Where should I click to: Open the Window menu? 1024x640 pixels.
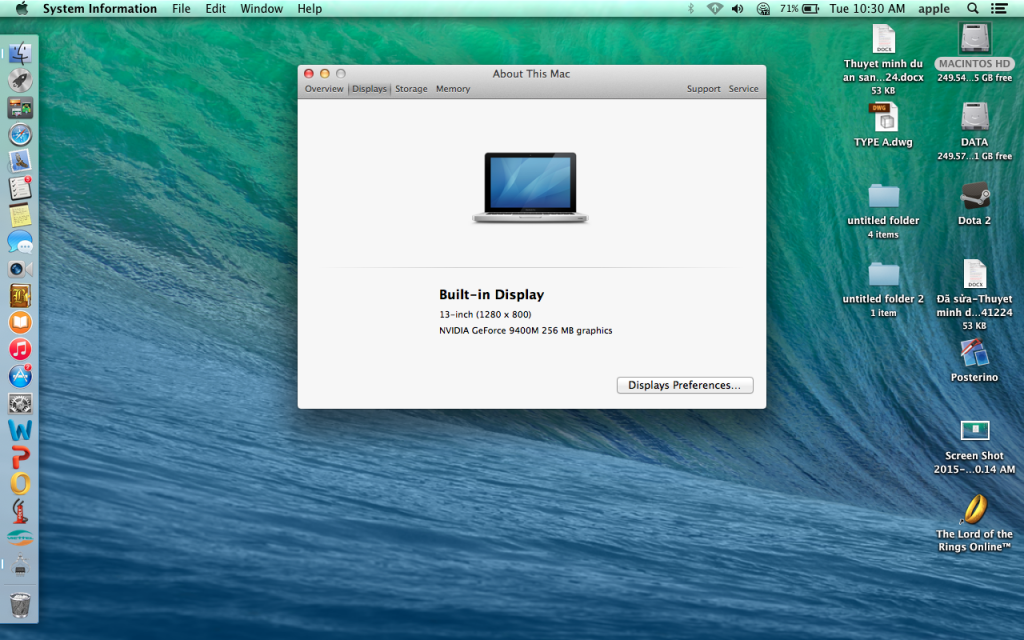(262, 8)
